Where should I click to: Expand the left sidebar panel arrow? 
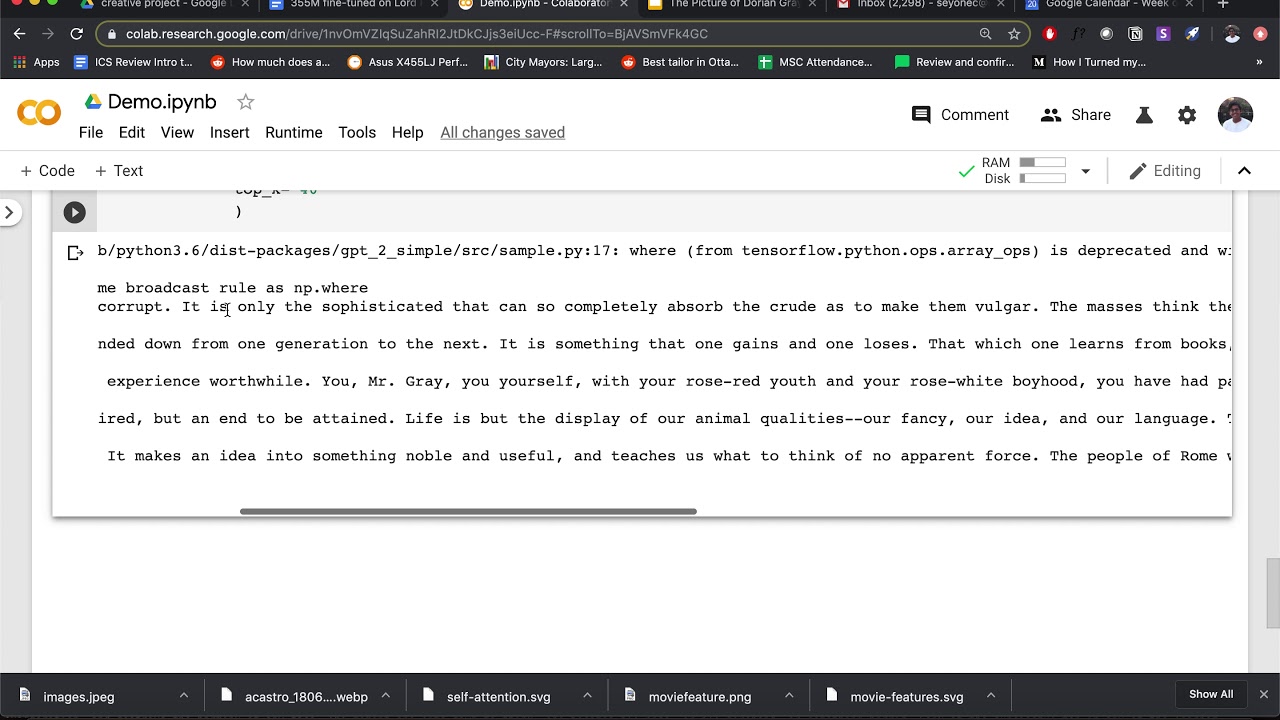pos(9,212)
